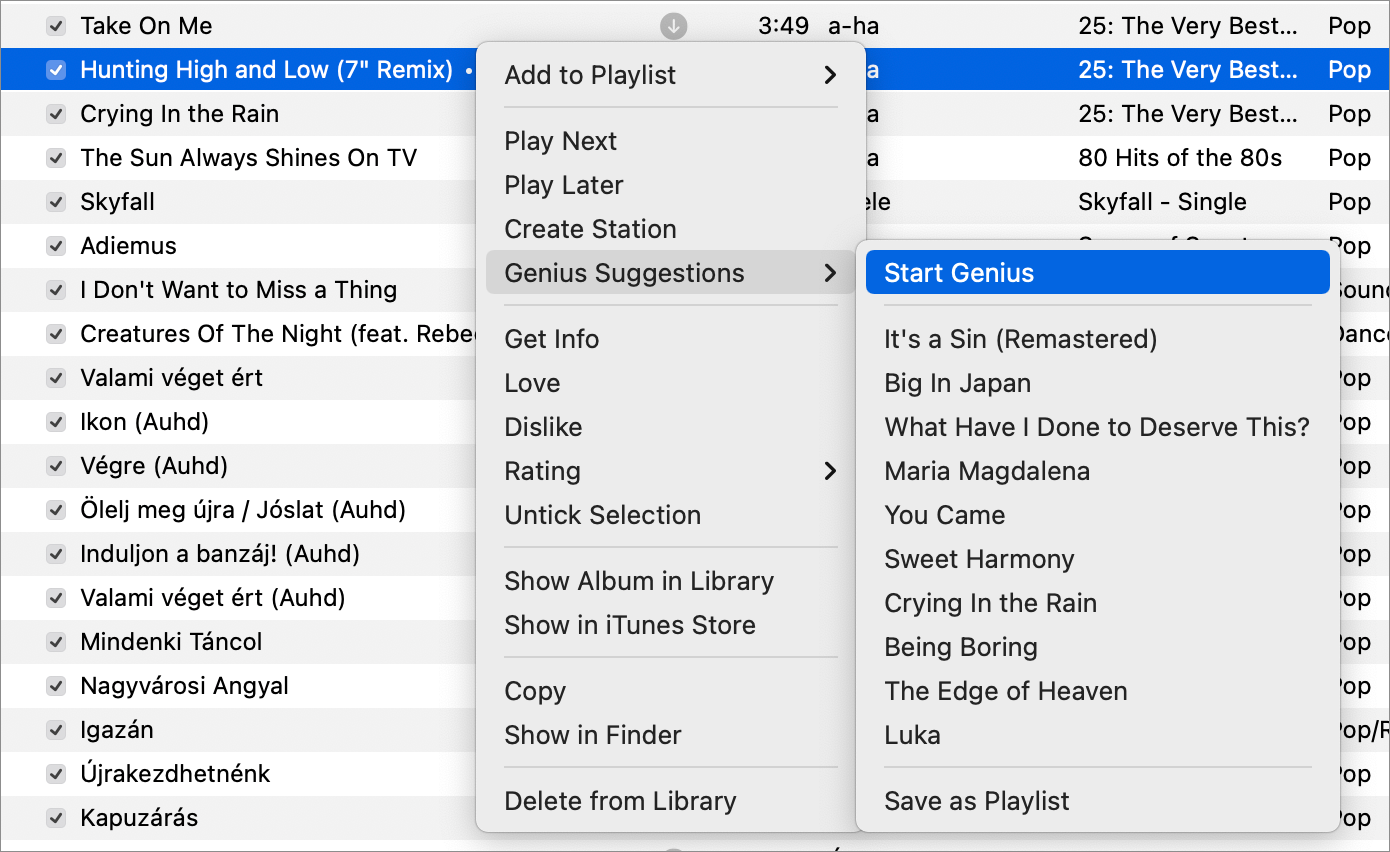Select Save as Playlist option
The height and width of the screenshot is (852, 1390).
tap(977, 801)
